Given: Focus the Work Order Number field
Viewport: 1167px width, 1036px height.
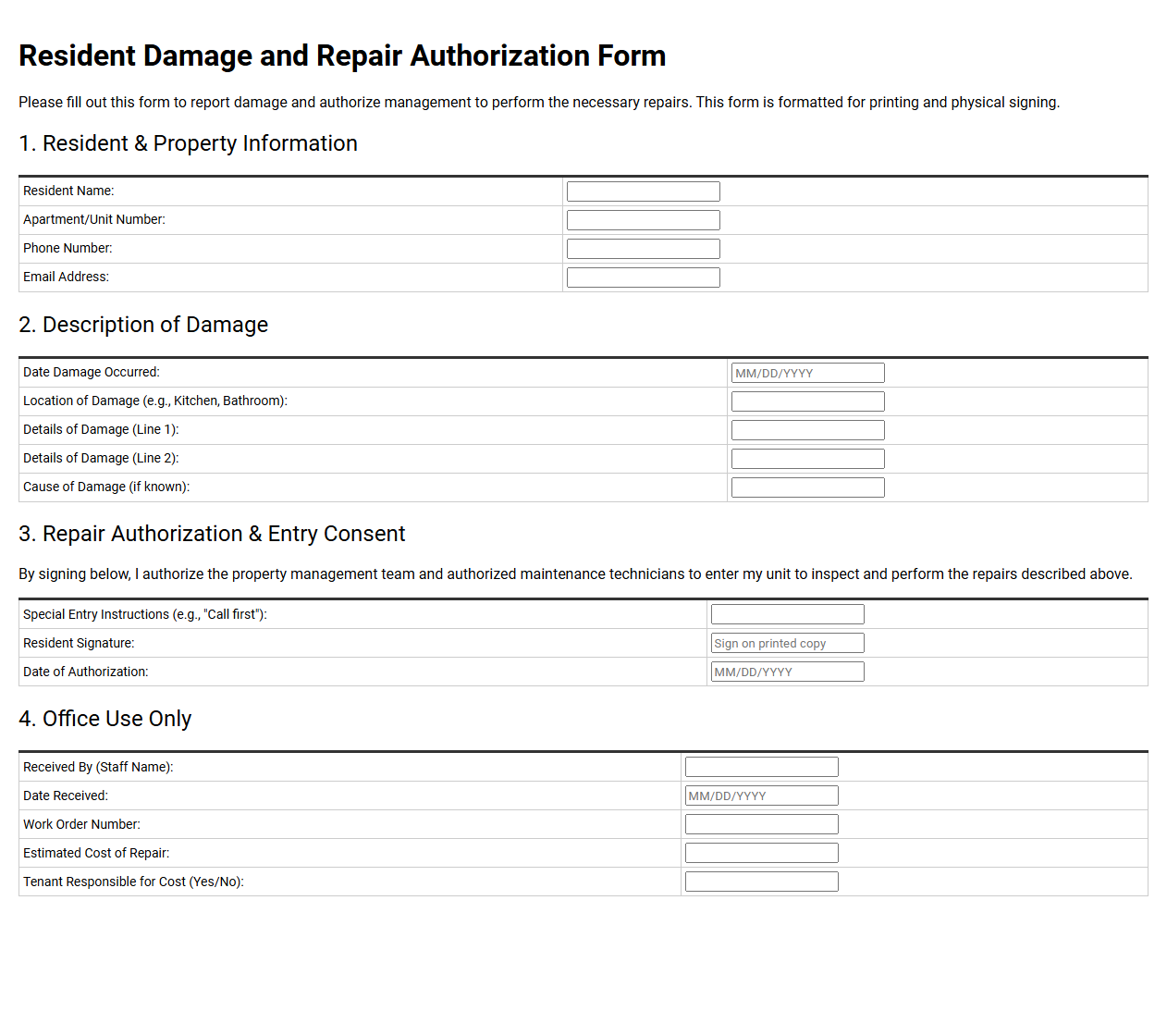Looking at the screenshot, I should (x=761, y=824).
